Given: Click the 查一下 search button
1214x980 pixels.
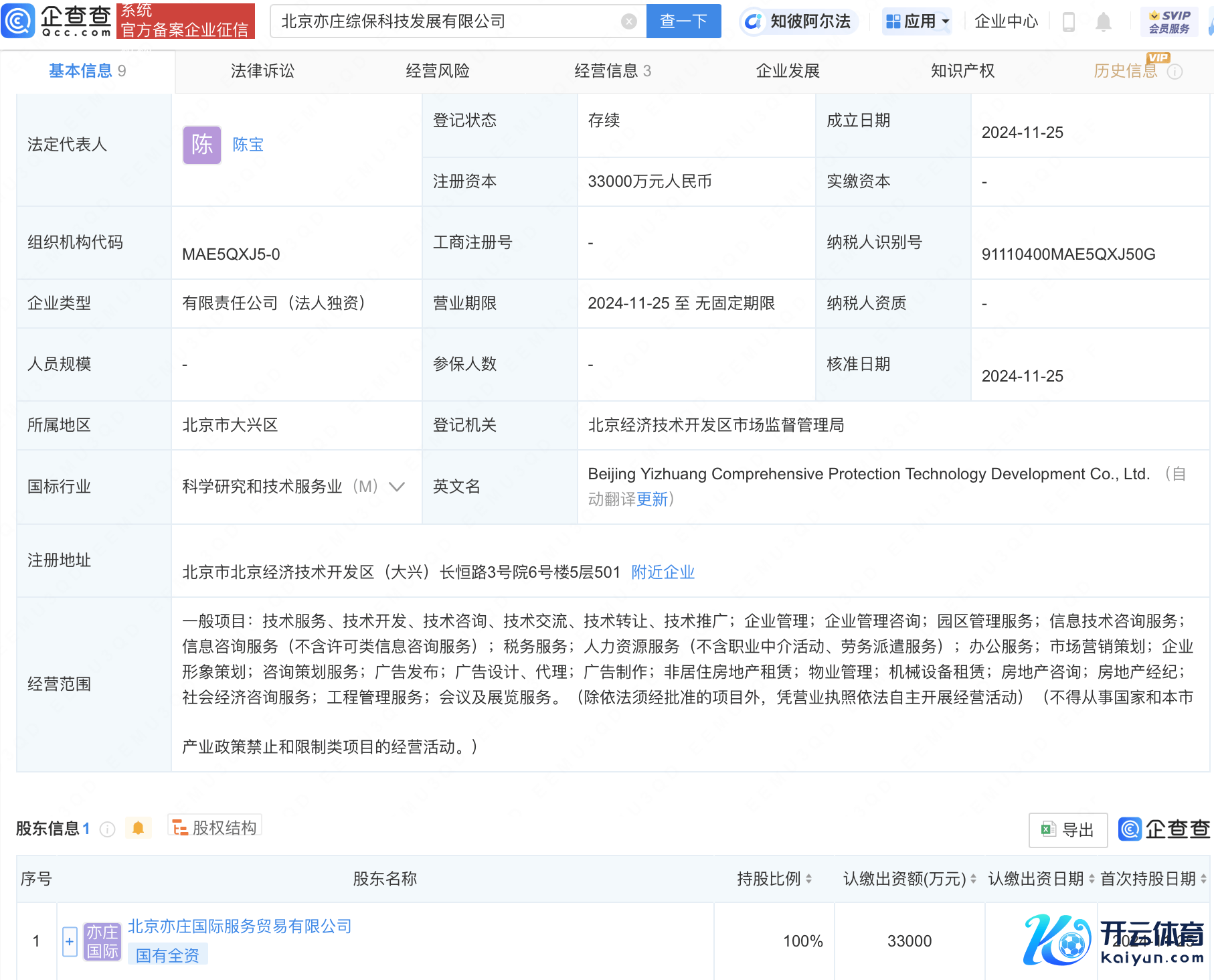Looking at the screenshot, I should [683, 21].
